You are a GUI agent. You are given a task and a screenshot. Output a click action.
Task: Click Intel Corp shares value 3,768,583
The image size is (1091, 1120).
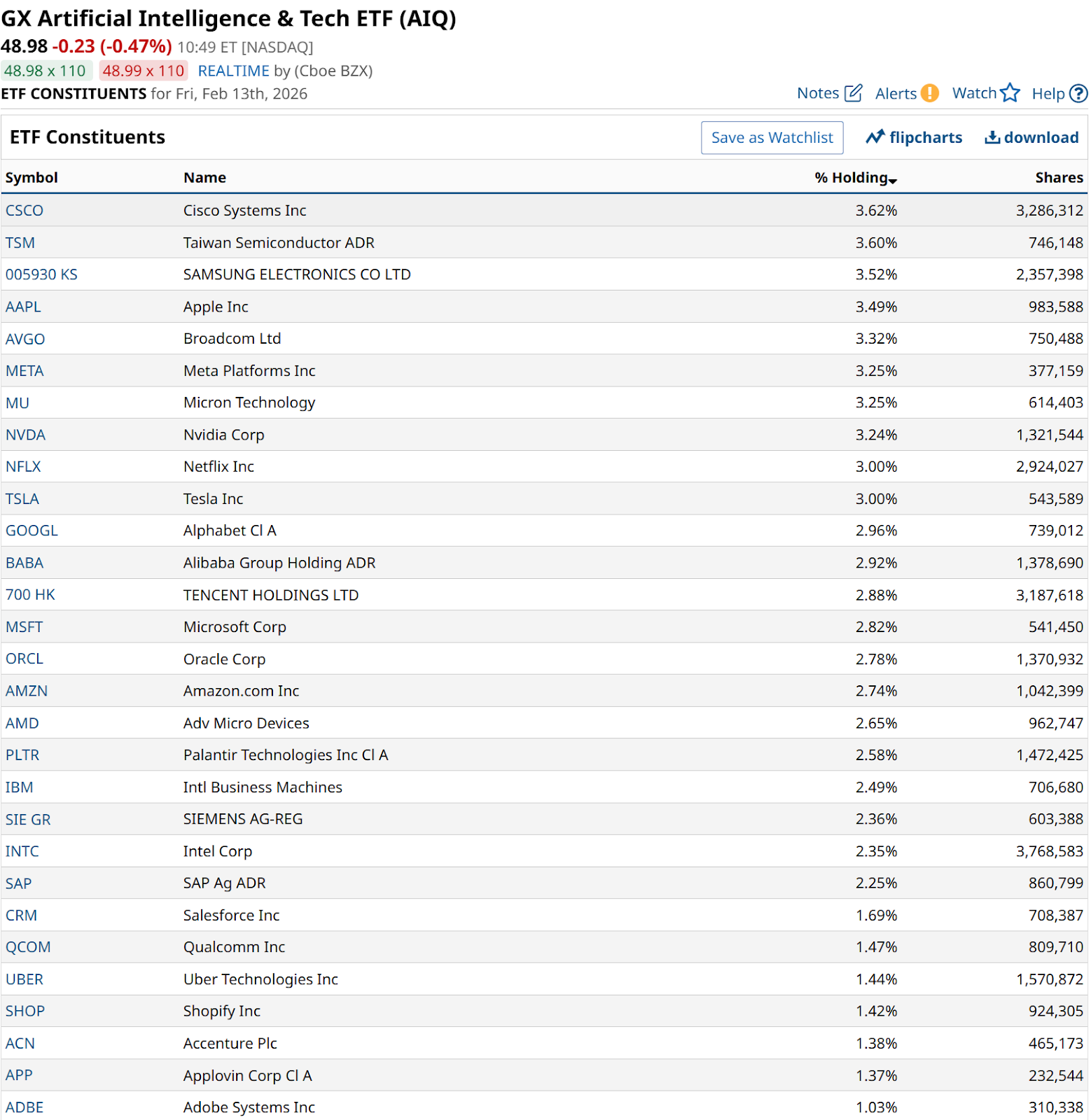point(1050,851)
